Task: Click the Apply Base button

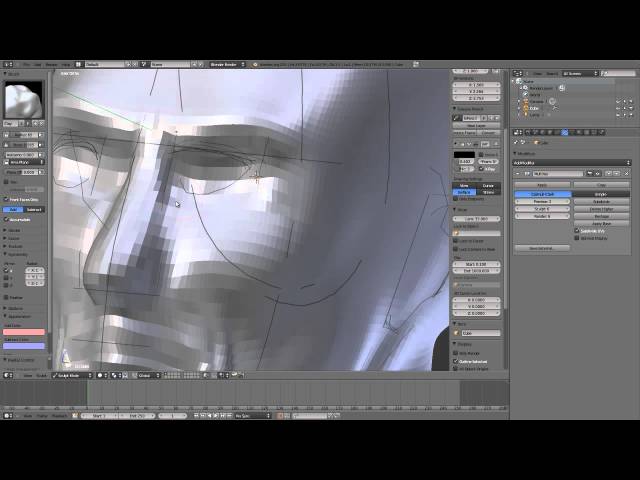Action: [602, 224]
